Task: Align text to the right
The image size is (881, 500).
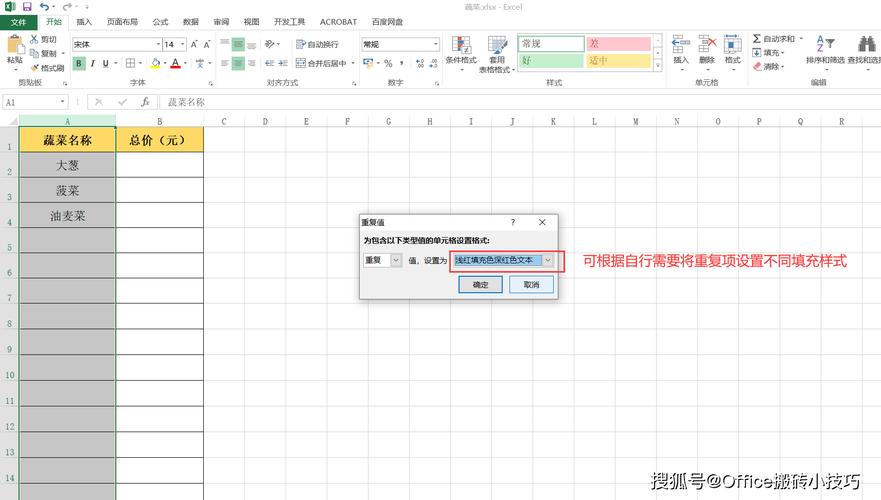Action: pyautogui.click(x=252, y=63)
